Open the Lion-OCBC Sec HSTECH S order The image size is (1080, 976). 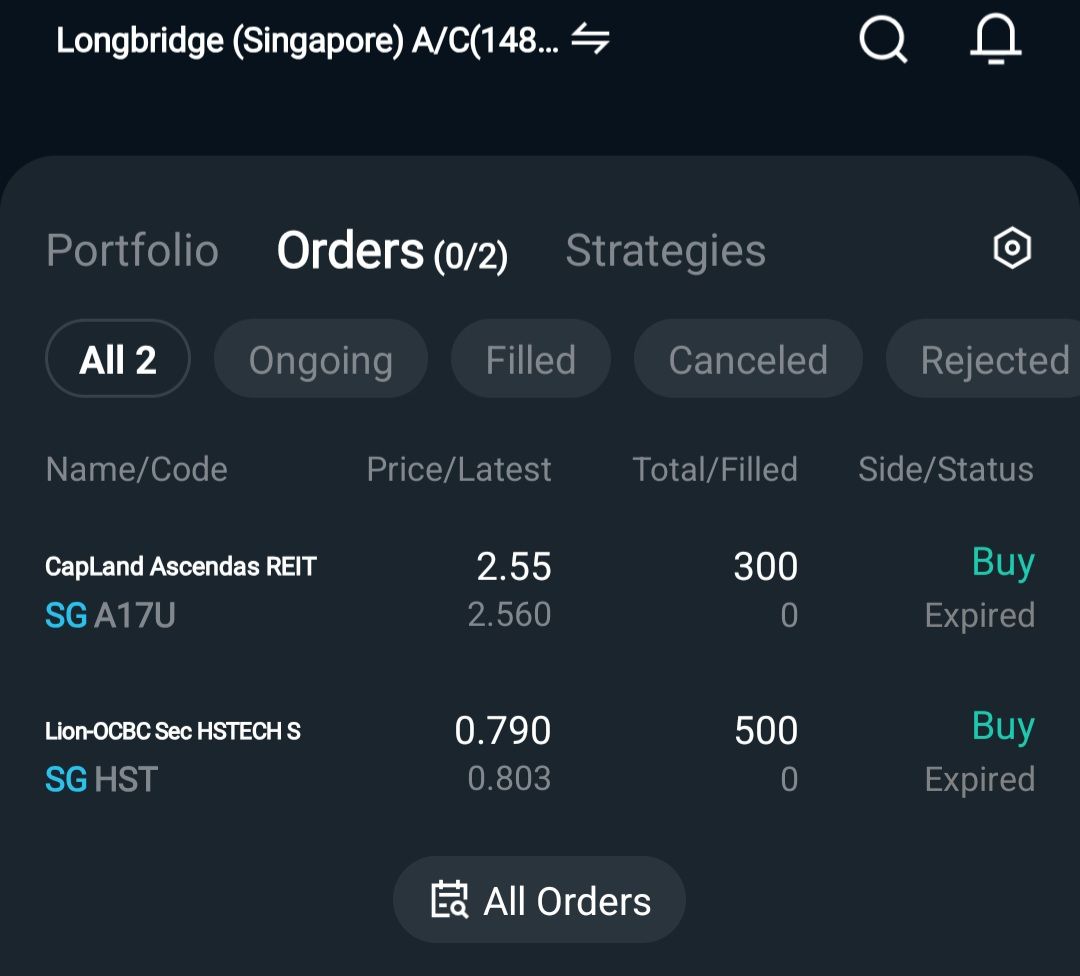pyautogui.click(x=173, y=731)
